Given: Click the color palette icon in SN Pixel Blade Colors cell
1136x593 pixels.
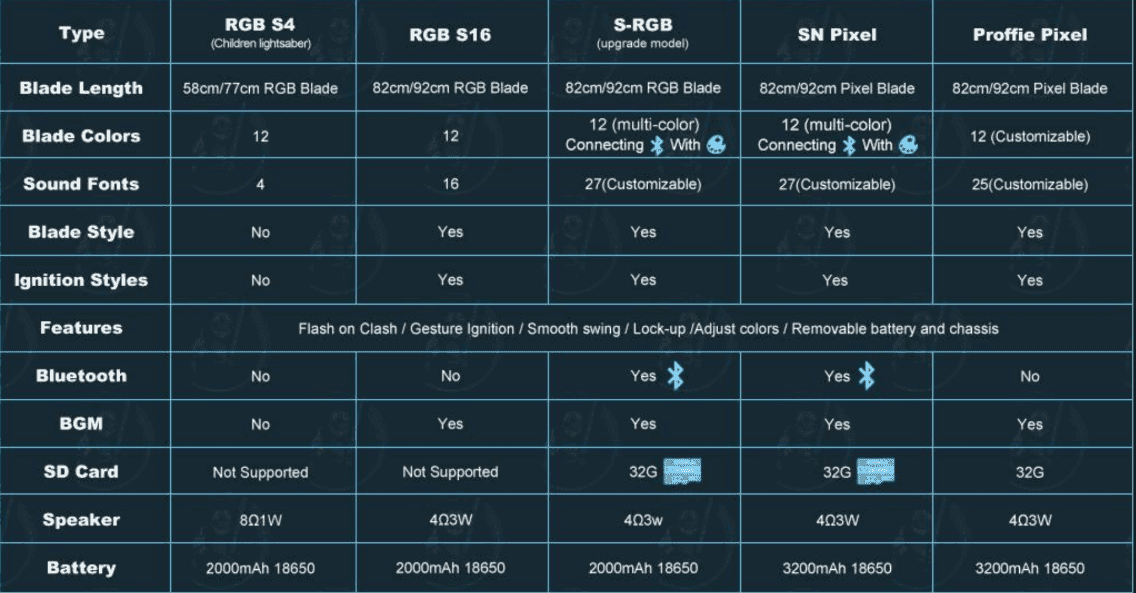Looking at the screenshot, I should 908,146.
